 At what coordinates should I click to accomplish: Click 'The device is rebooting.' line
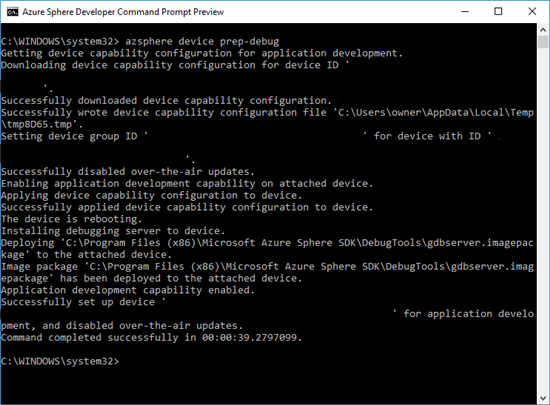tap(72, 220)
